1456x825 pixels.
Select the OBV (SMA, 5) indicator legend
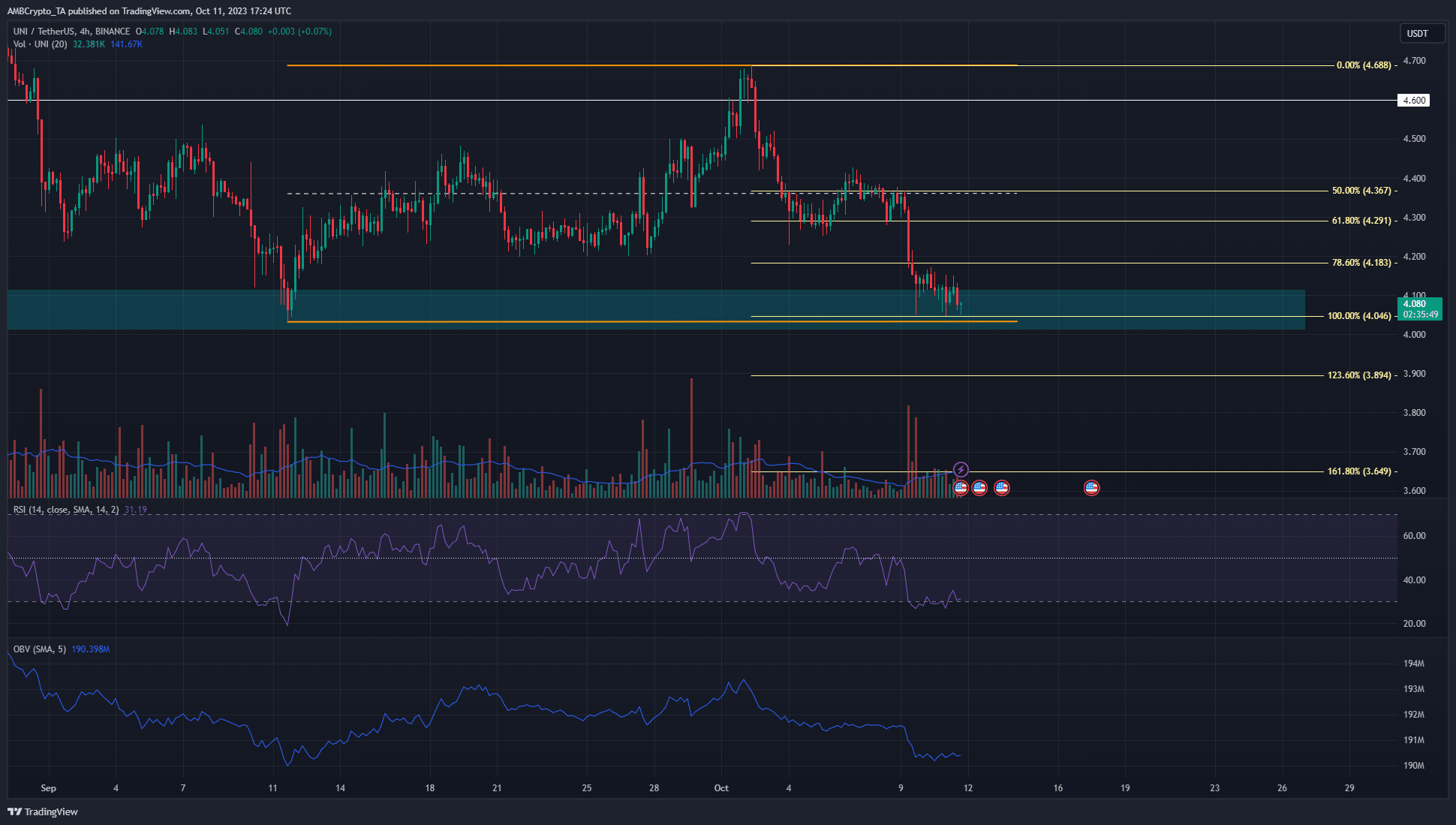(x=40, y=649)
